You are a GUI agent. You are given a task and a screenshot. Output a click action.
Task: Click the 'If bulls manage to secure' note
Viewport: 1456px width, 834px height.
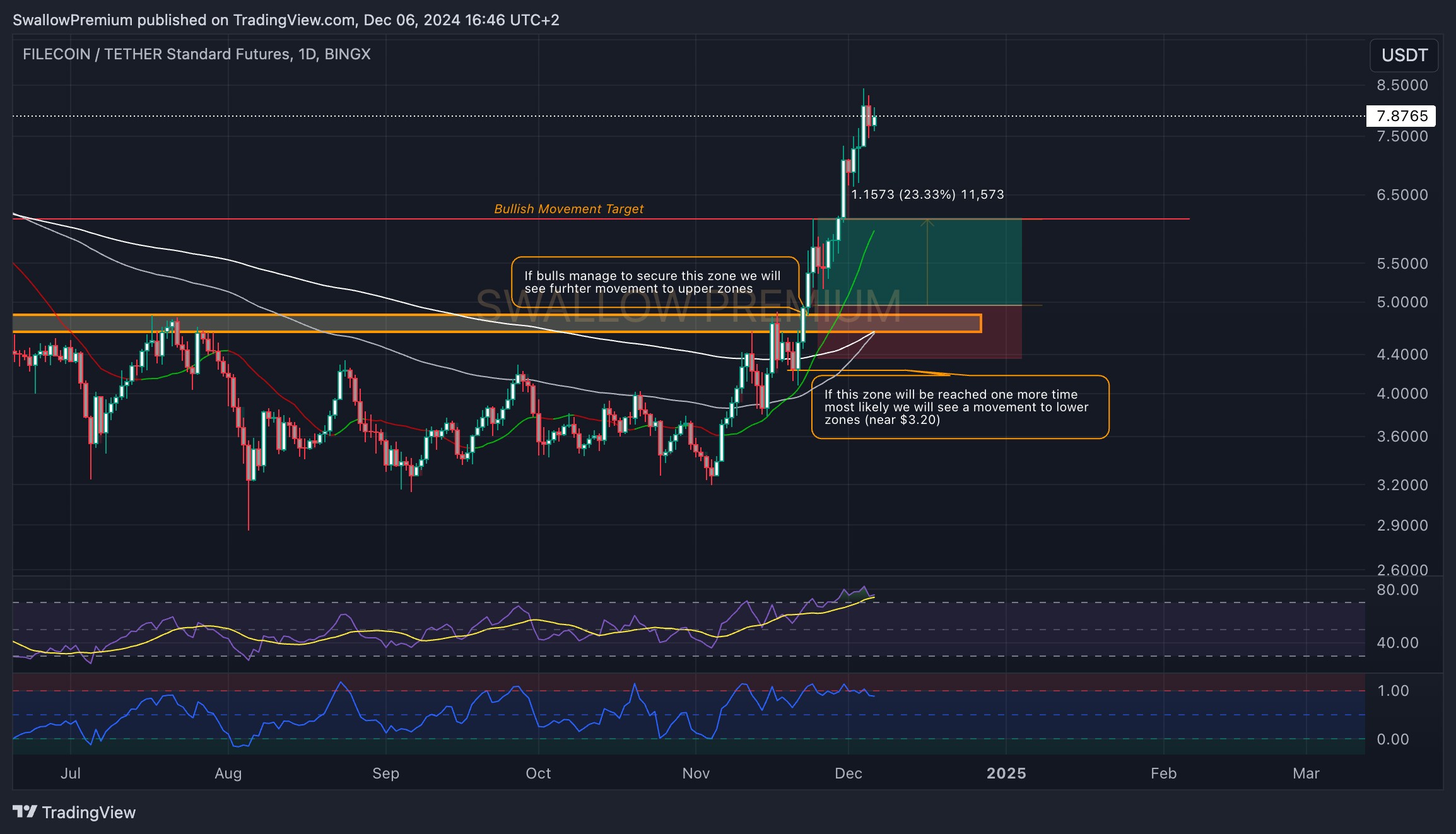coord(655,282)
